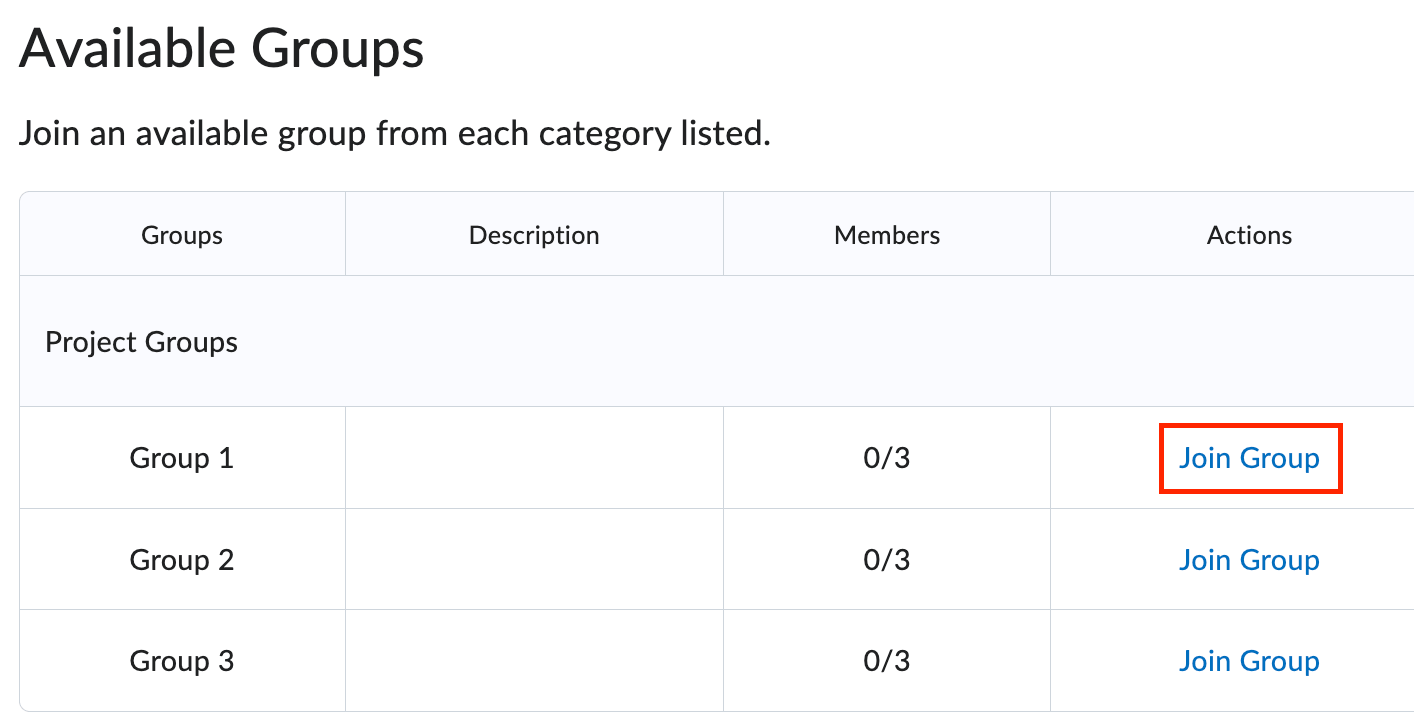Select the Description column header
Screen dimensions: 1414x726
(534, 234)
